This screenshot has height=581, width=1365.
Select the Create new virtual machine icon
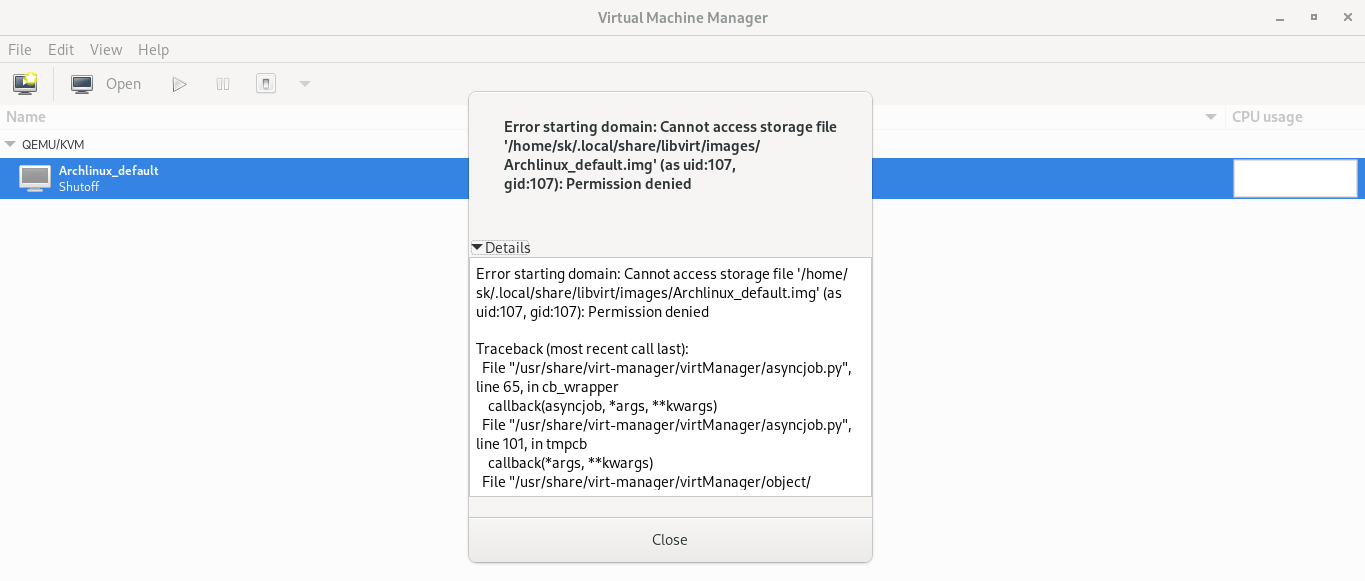coord(24,83)
